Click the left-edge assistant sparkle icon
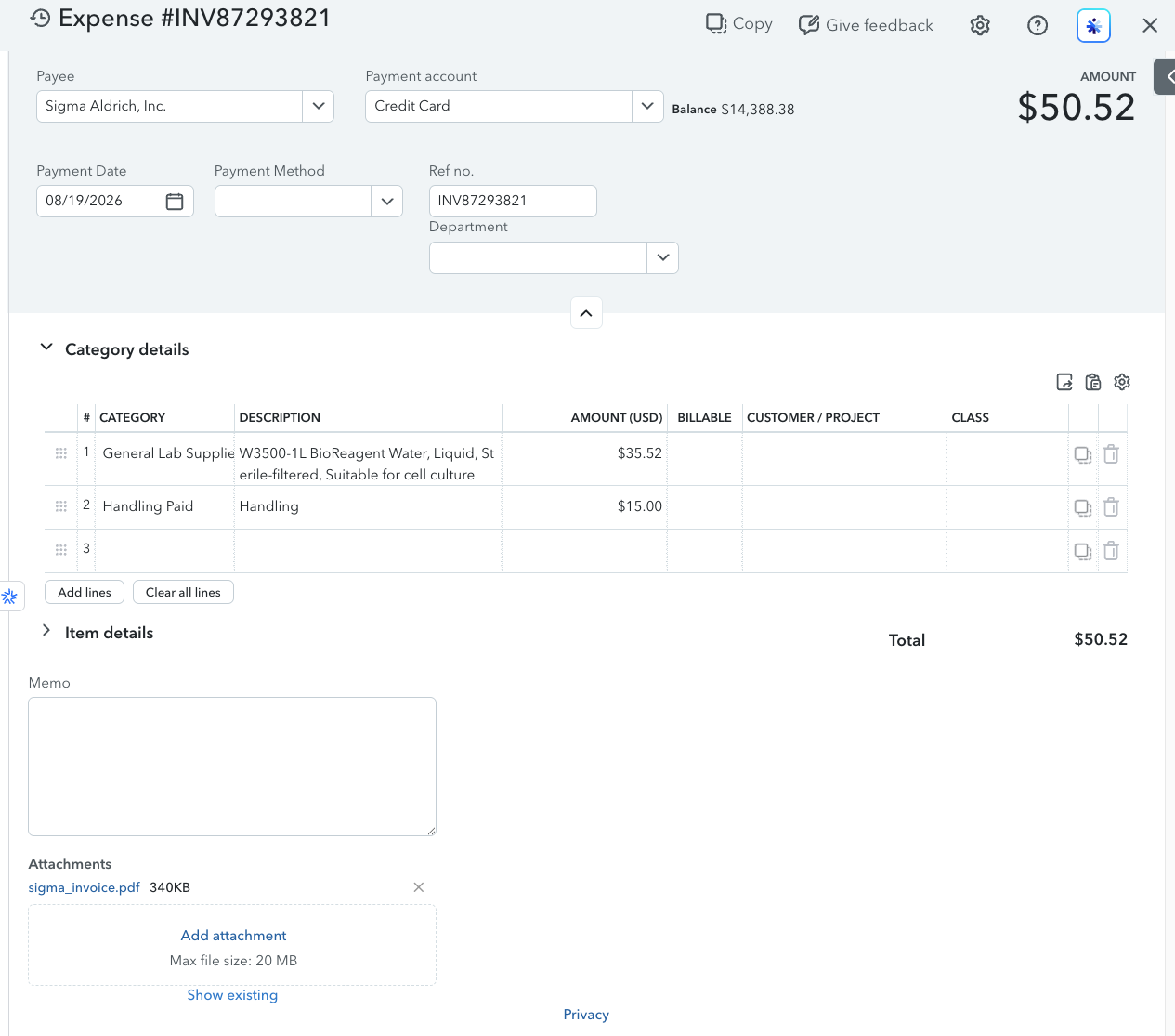This screenshot has width=1175, height=1036. click(x=10, y=597)
